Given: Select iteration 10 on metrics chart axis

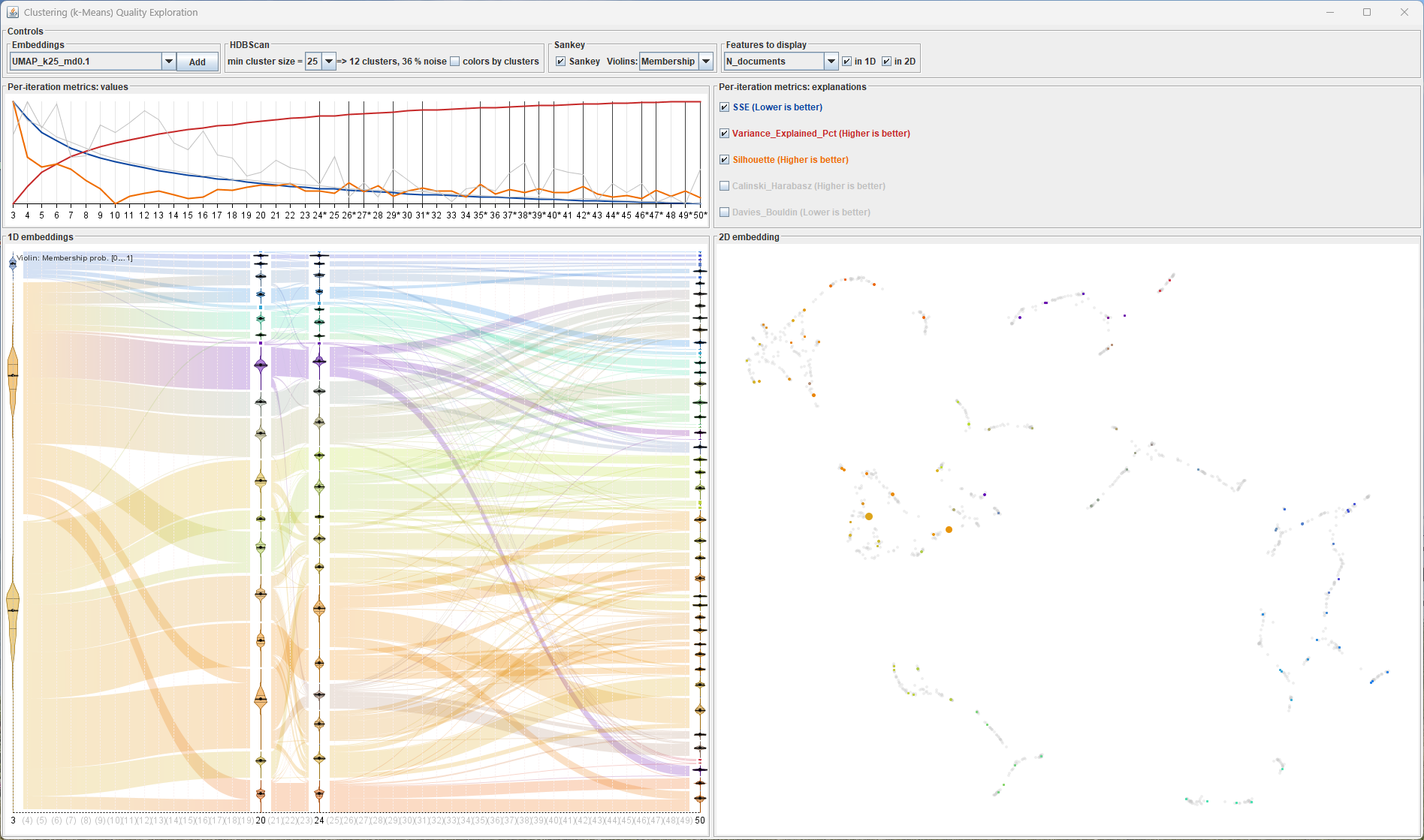Looking at the screenshot, I should 115,215.
